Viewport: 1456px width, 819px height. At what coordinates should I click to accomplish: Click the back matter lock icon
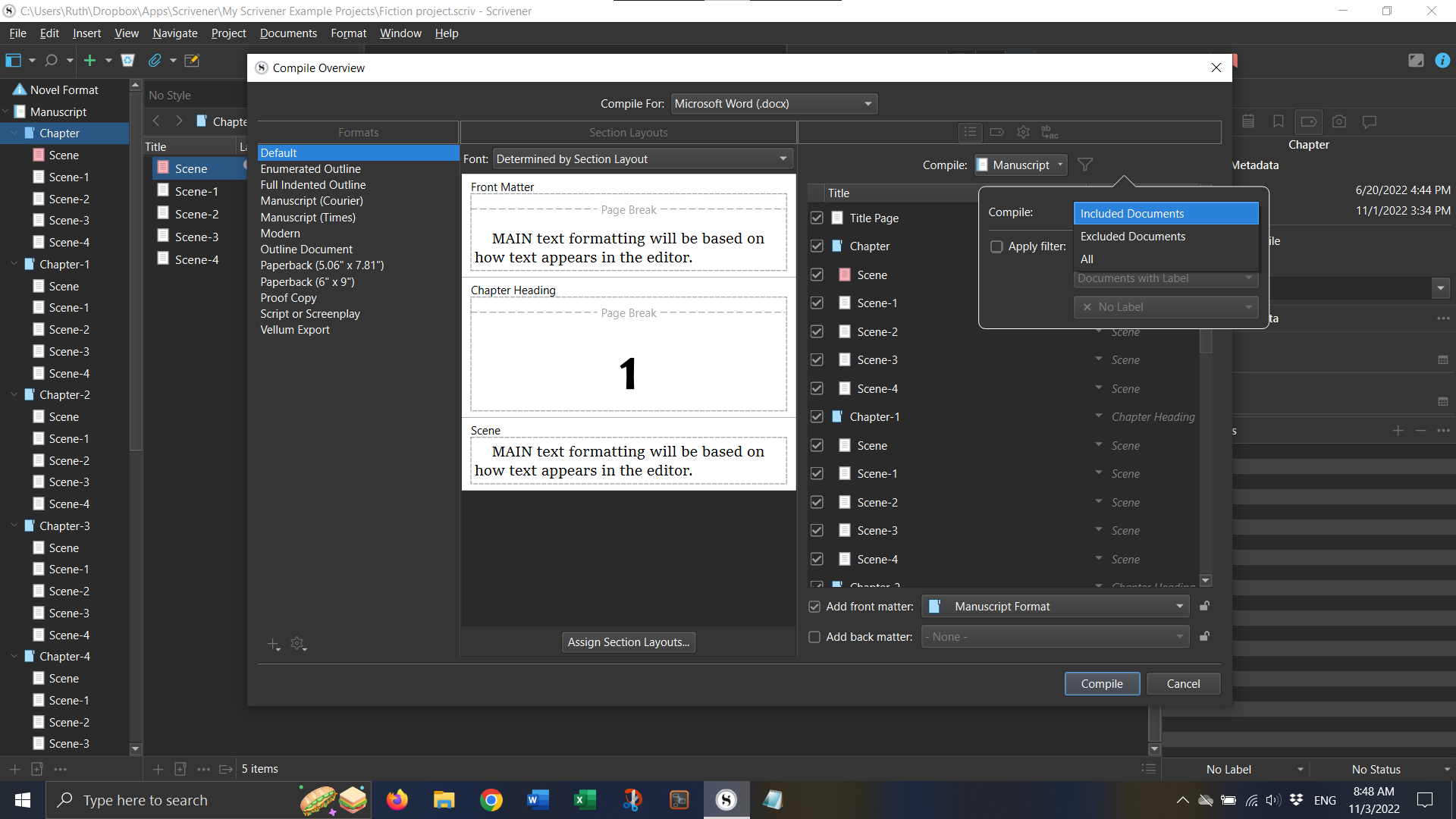(x=1204, y=636)
